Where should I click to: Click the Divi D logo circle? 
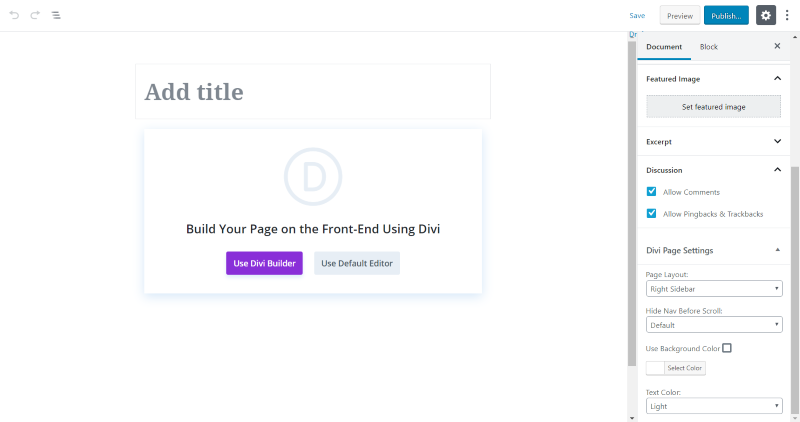(313, 177)
